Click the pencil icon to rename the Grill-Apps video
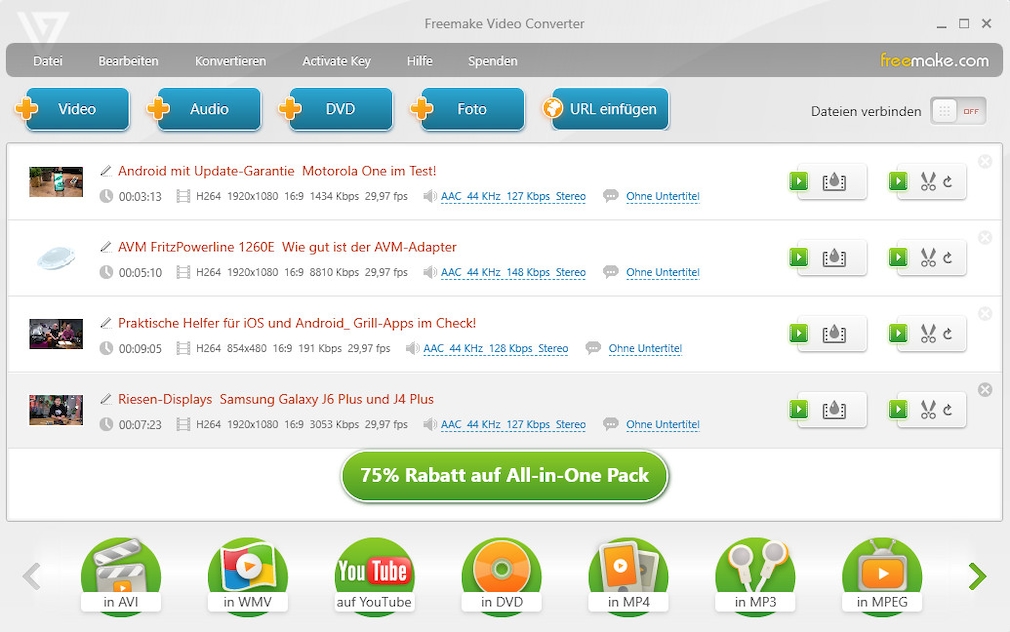Viewport: 1010px width, 632px height. coord(106,322)
